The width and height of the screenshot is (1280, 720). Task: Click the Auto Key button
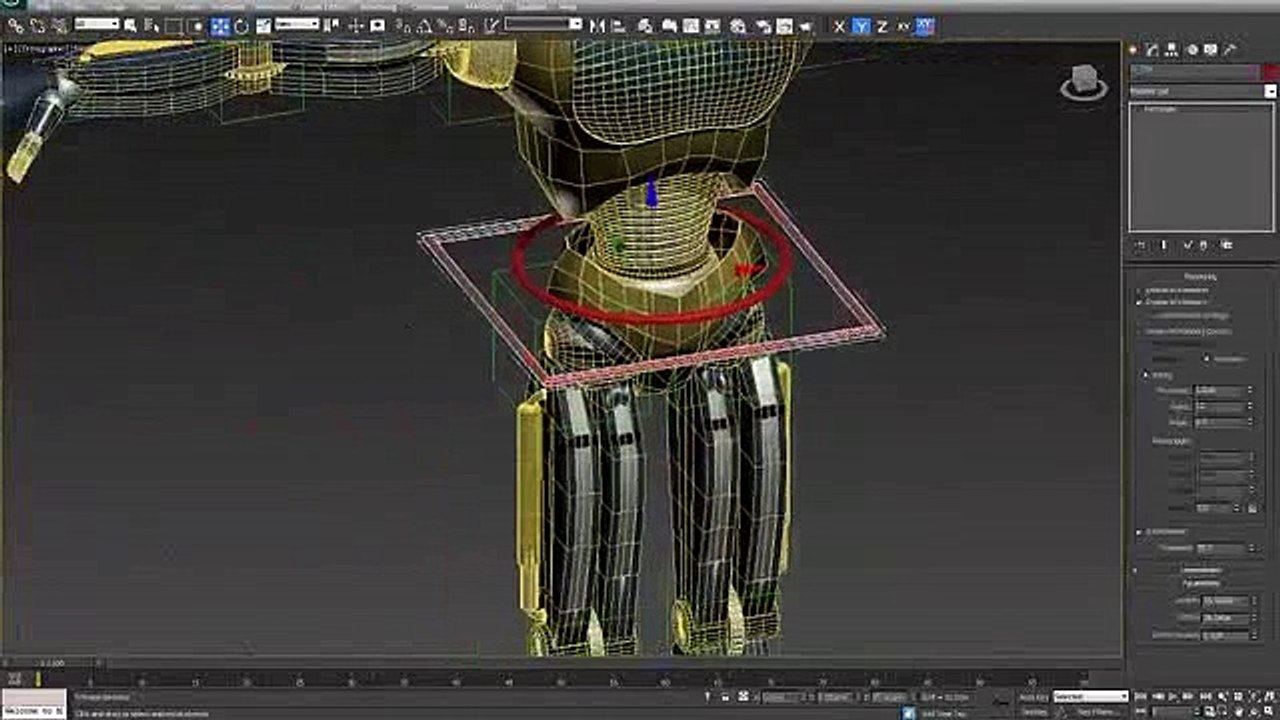[x=1032, y=697]
